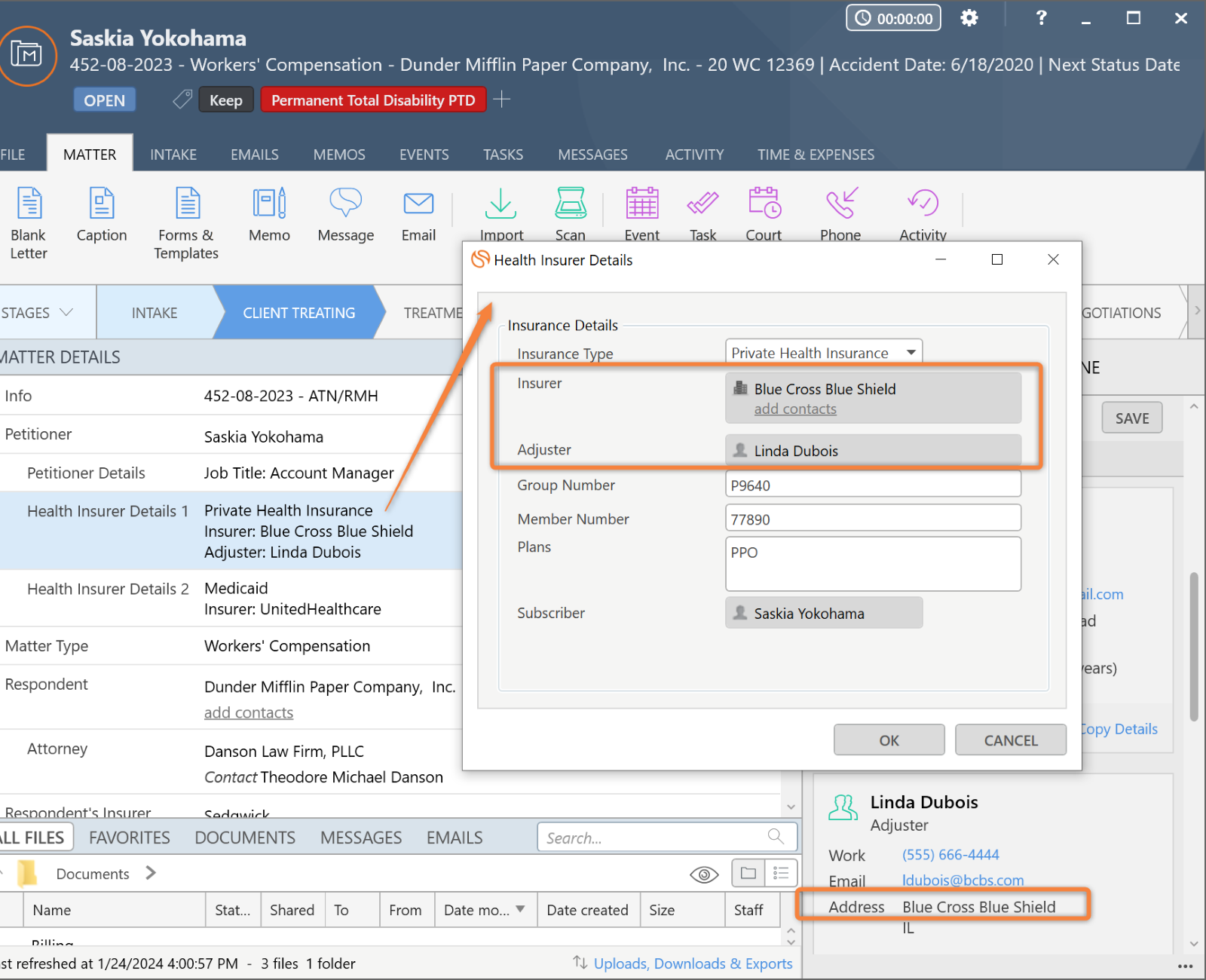This screenshot has height=980, width=1206.
Task: Switch to the Intake tab
Action: click(x=173, y=155)
